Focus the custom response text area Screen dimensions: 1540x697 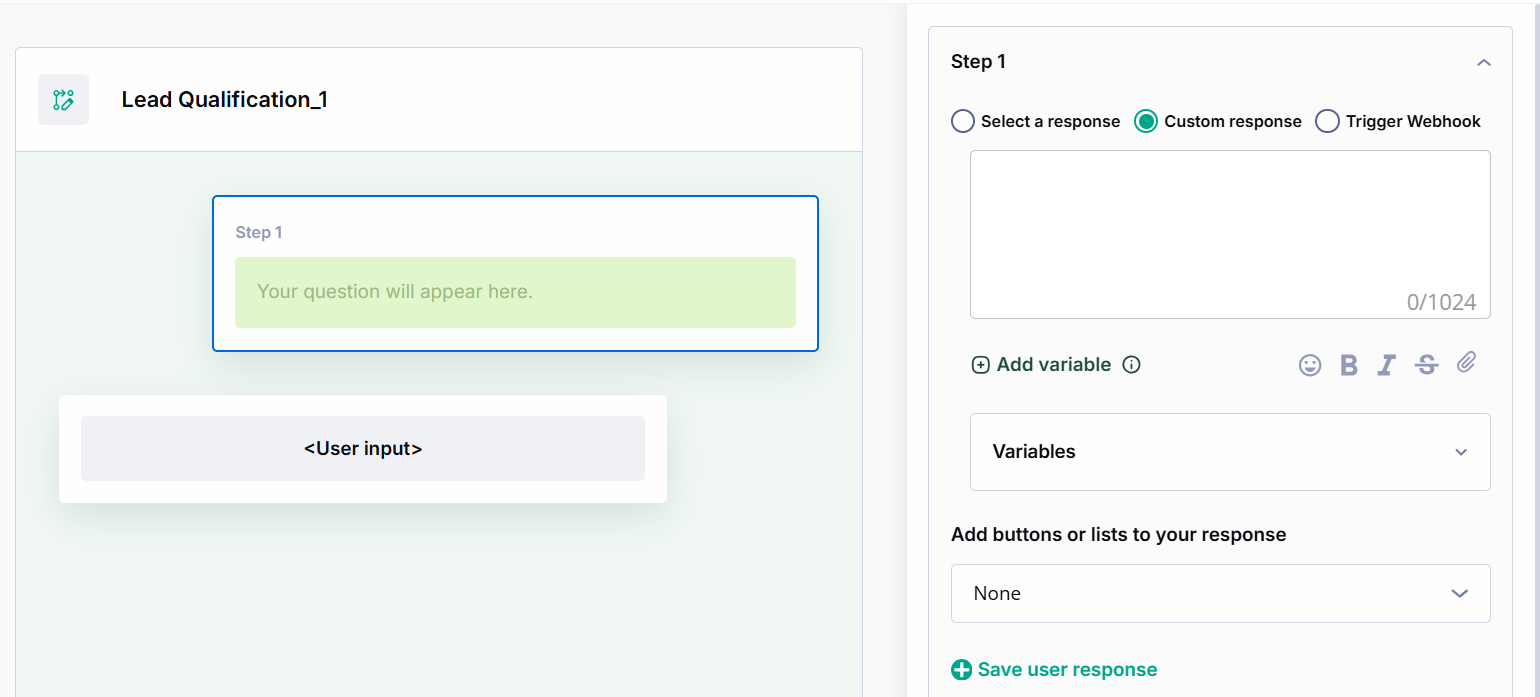[1230, 234]
